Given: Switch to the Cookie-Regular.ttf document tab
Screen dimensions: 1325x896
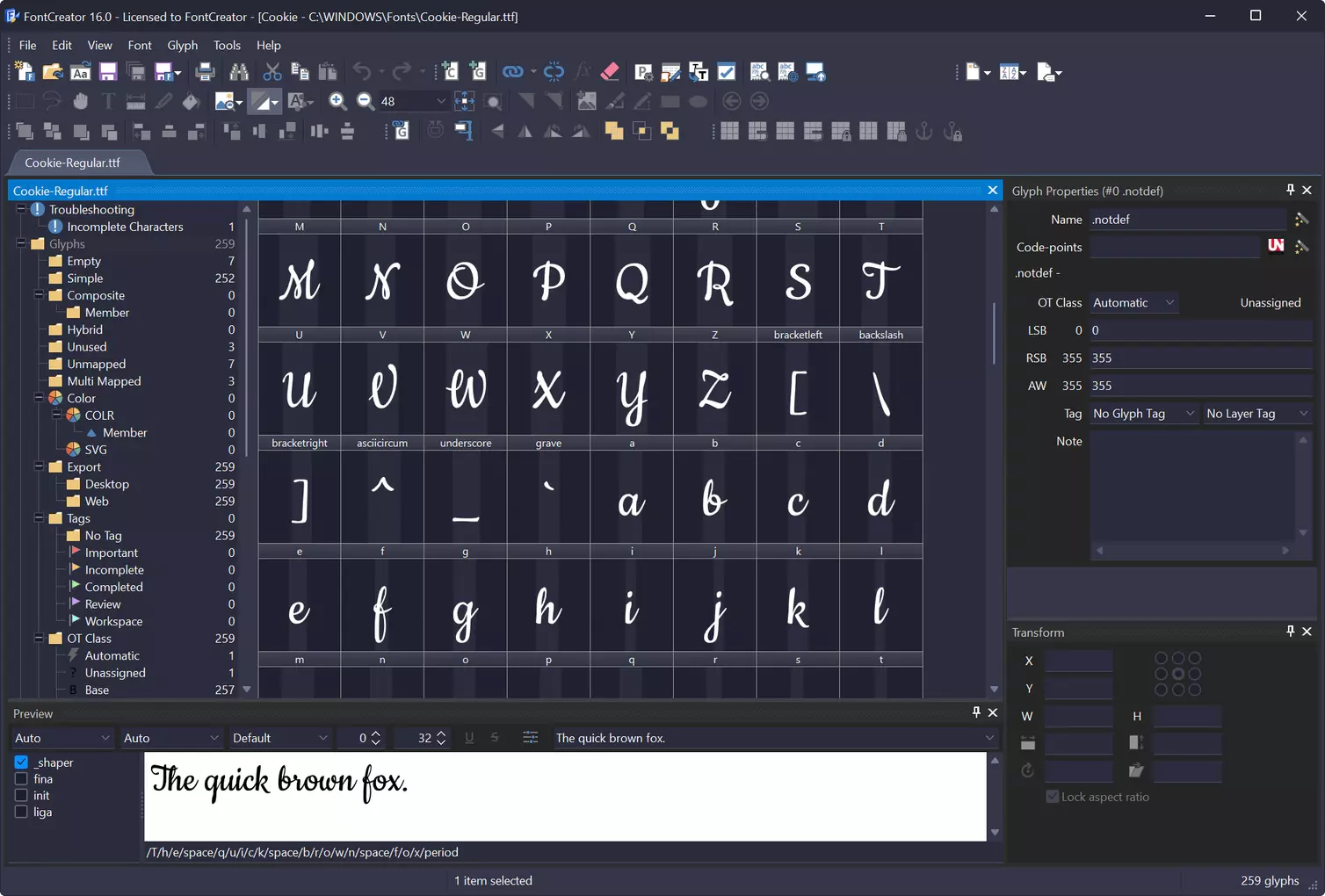Looking at the screenshot, I should pyautogui.click(x=73, y=163).
